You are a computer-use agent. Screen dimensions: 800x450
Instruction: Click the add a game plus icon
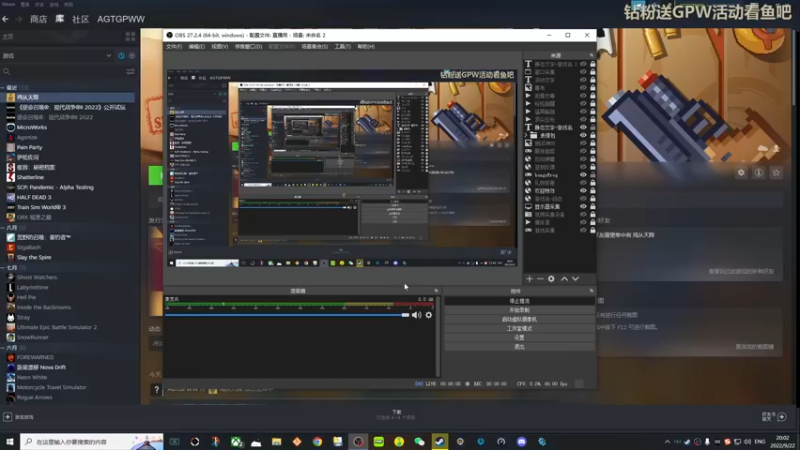coord(7,417)
